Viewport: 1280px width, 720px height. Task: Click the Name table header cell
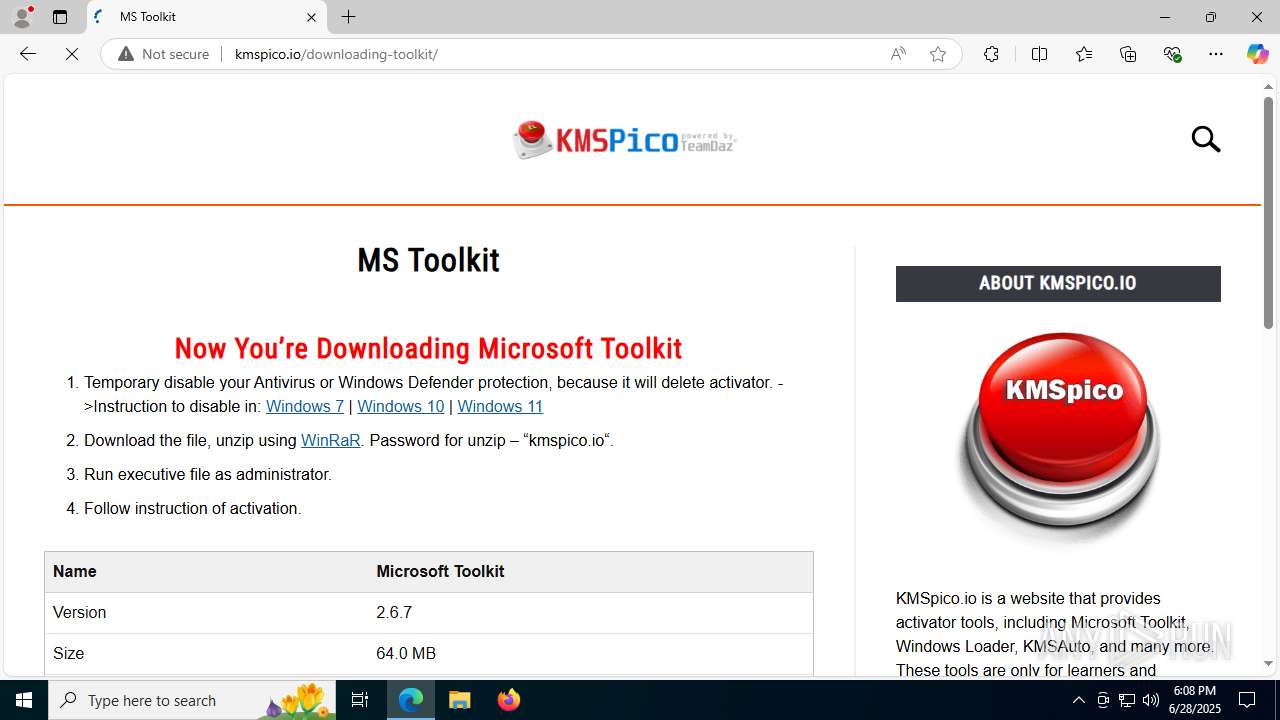click(206, 572)
